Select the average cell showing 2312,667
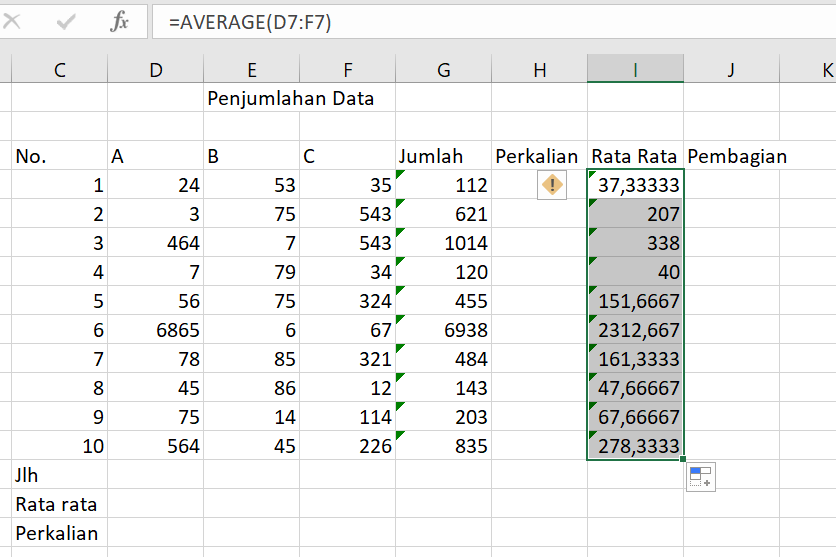The height and width of the screenshot is (557, 836). 635,330
